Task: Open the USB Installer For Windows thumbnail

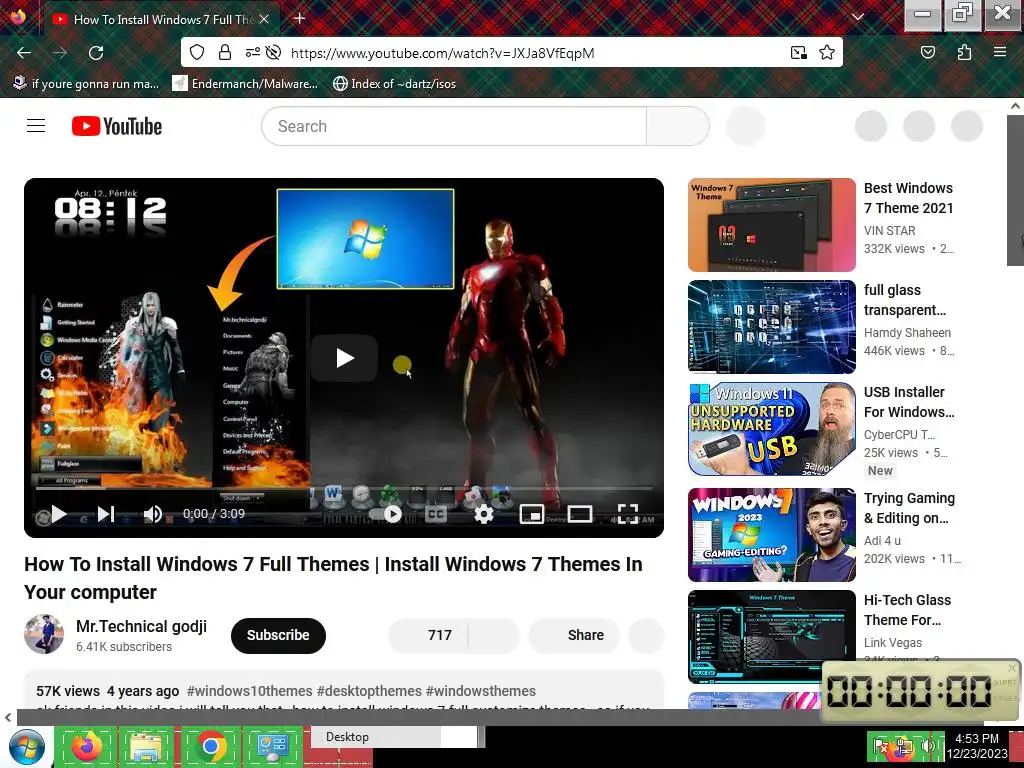Action: click(771, 429)
